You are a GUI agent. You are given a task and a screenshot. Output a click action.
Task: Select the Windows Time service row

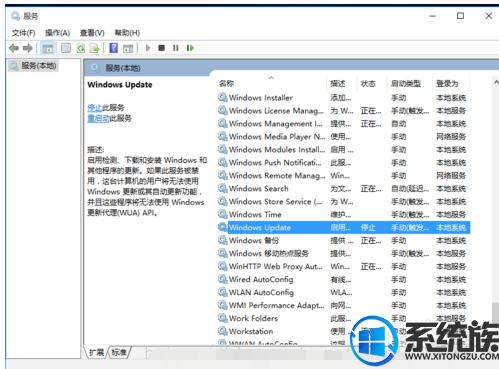click(x=343, y=215)
